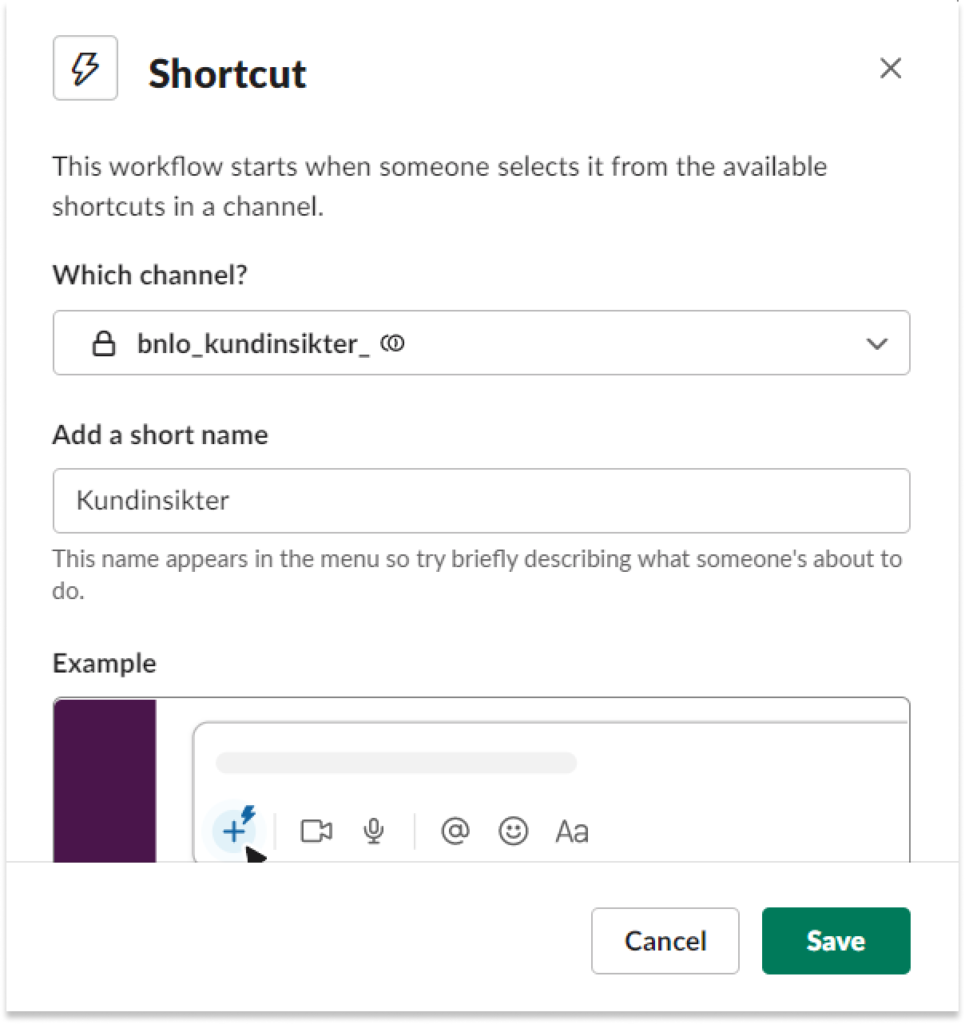Cancel the shortcut setup
This screenshot has width=965, height=1024.
[x=665, y=940]
